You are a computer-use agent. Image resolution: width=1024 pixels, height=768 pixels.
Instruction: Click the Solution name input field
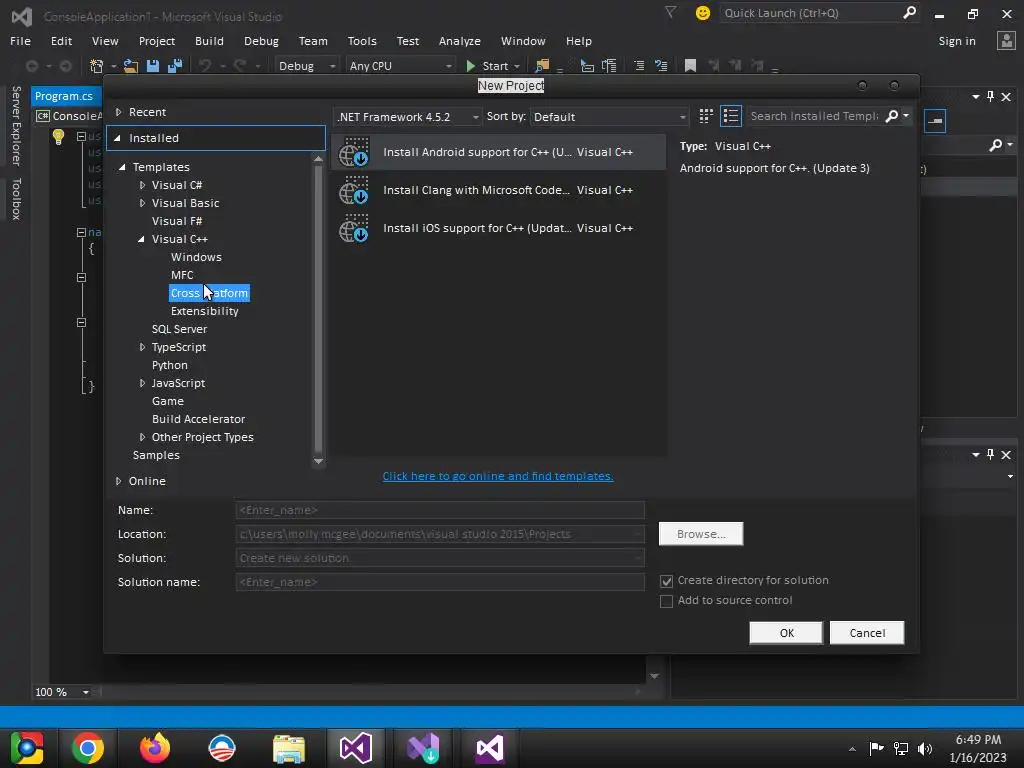point(440,583)
